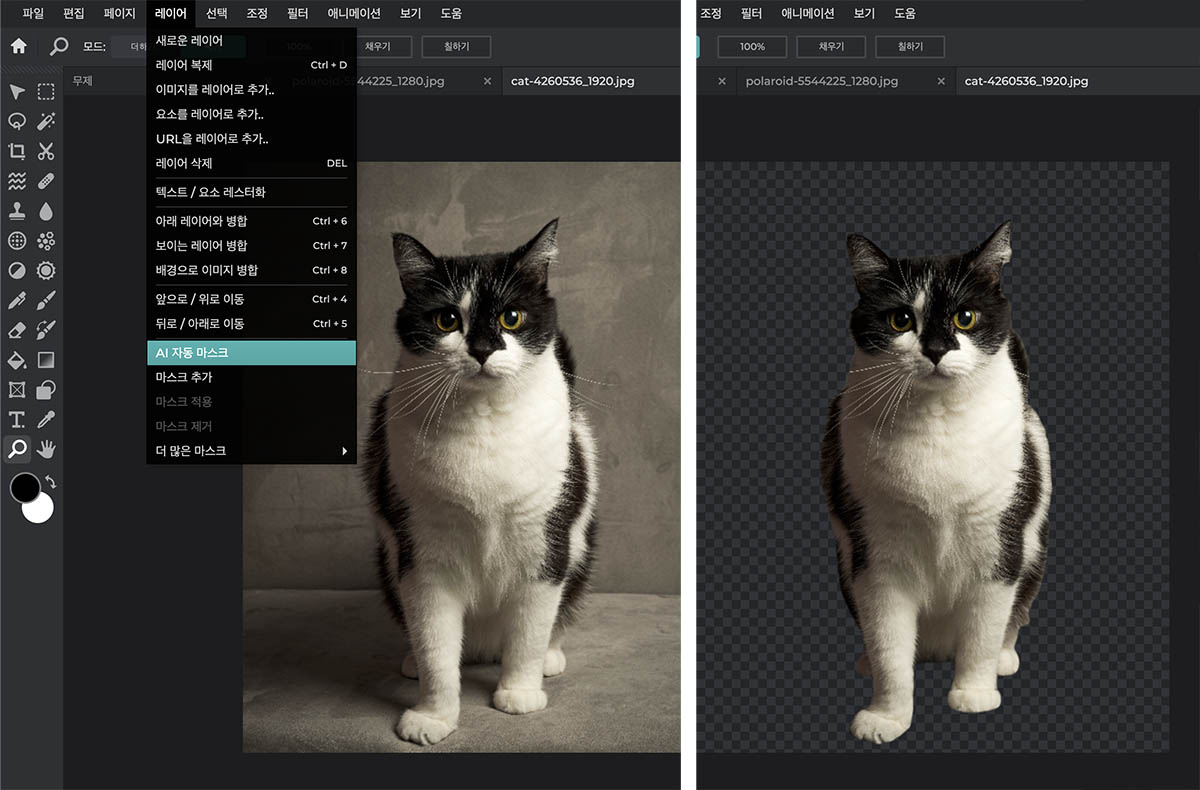Open the black foreground color swatch
This screenshot has width=1200, height=790.
24,487
